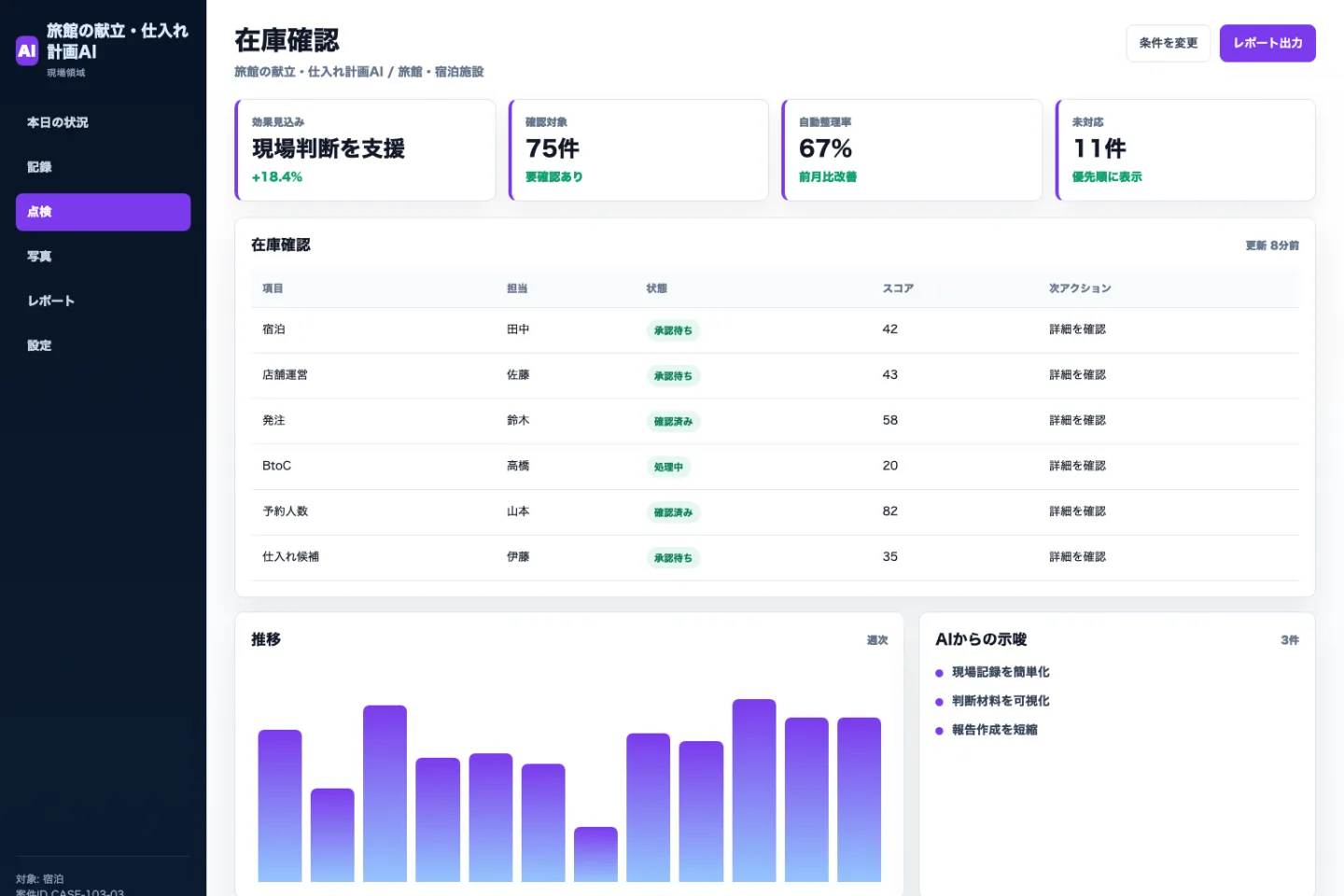The width and height of the screenshot is (1344, 896).
Task: Open 設定 in the sidebar
Action: point(103,345)
